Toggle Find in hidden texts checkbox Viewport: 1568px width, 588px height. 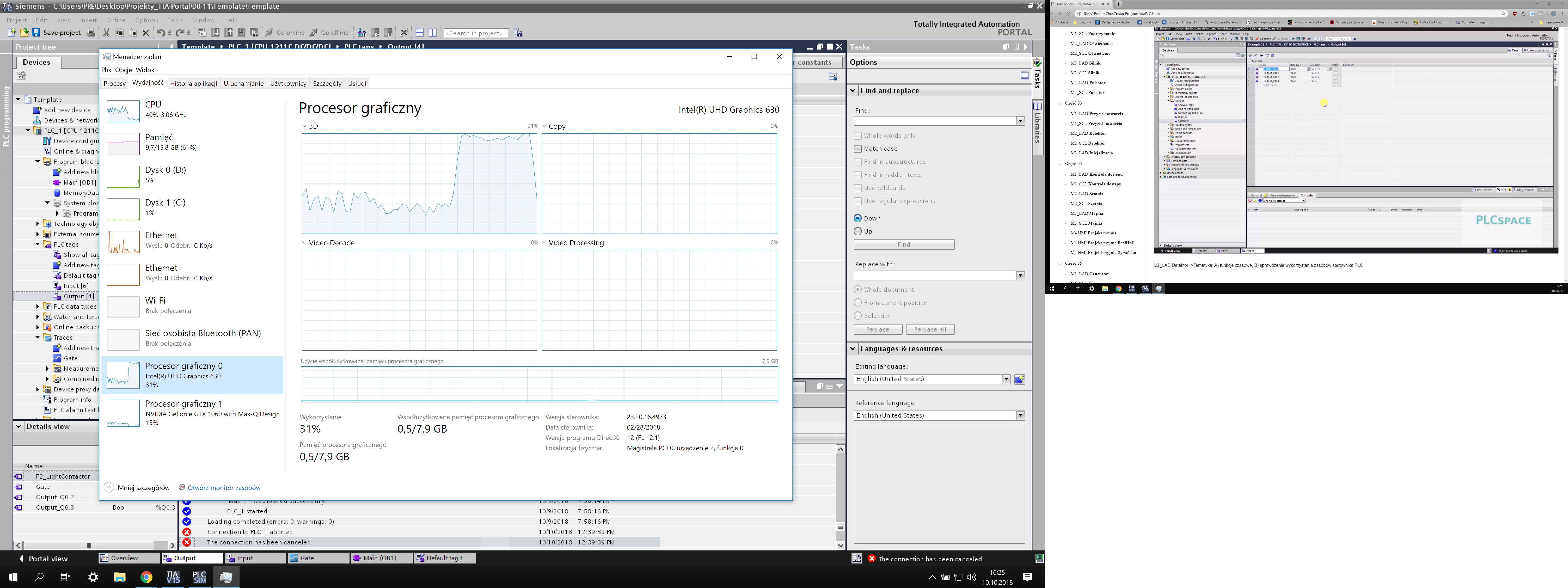coord(858,175)
